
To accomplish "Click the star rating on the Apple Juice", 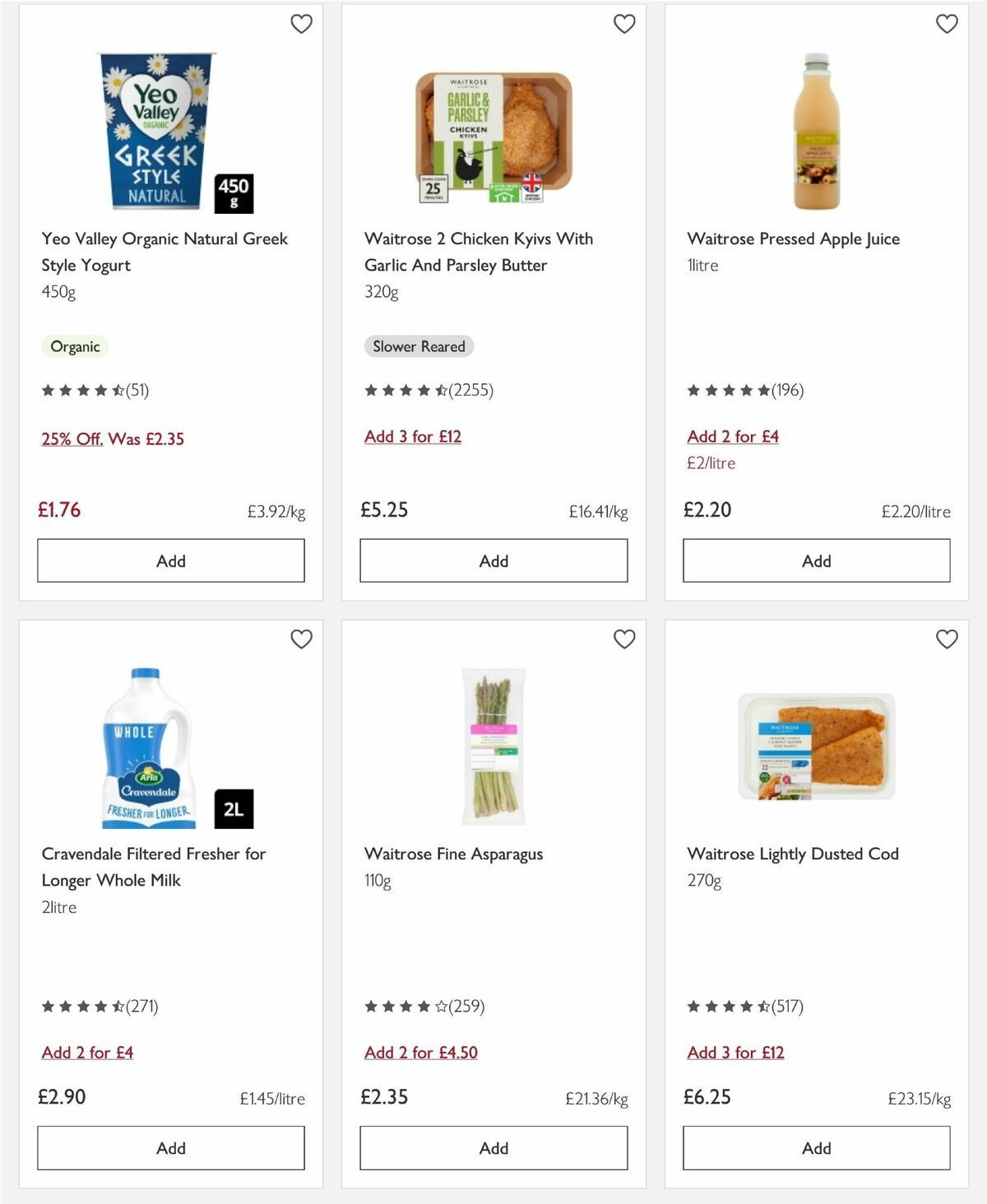I will coord(745,391).
